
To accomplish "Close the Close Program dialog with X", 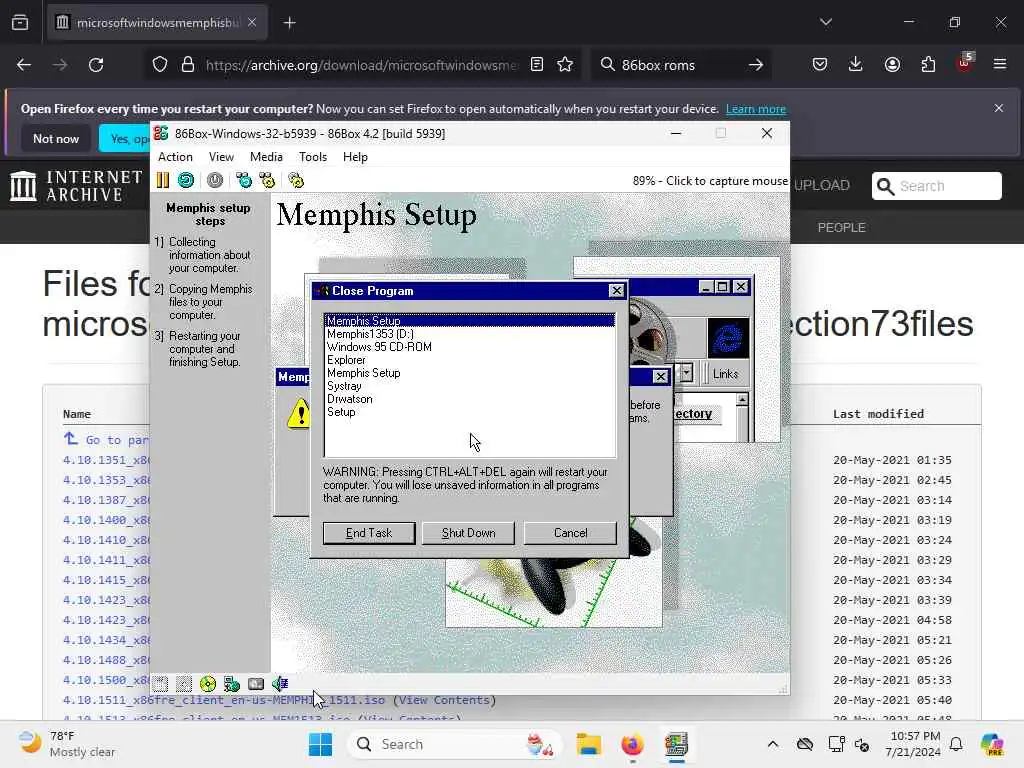I will 616,291.
